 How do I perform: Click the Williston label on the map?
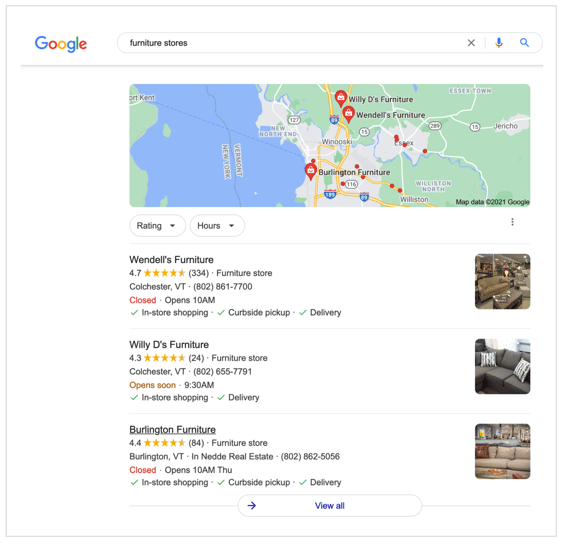click(x=414, y=199)
